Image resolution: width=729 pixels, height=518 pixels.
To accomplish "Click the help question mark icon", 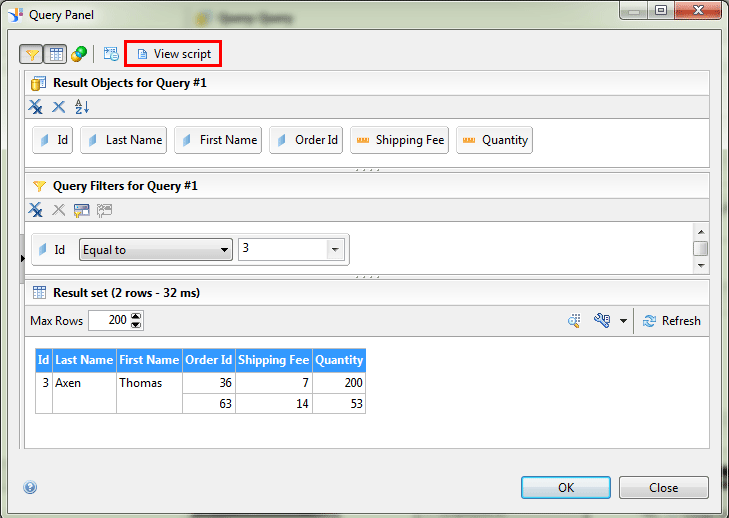I will (x=30, y=487).
